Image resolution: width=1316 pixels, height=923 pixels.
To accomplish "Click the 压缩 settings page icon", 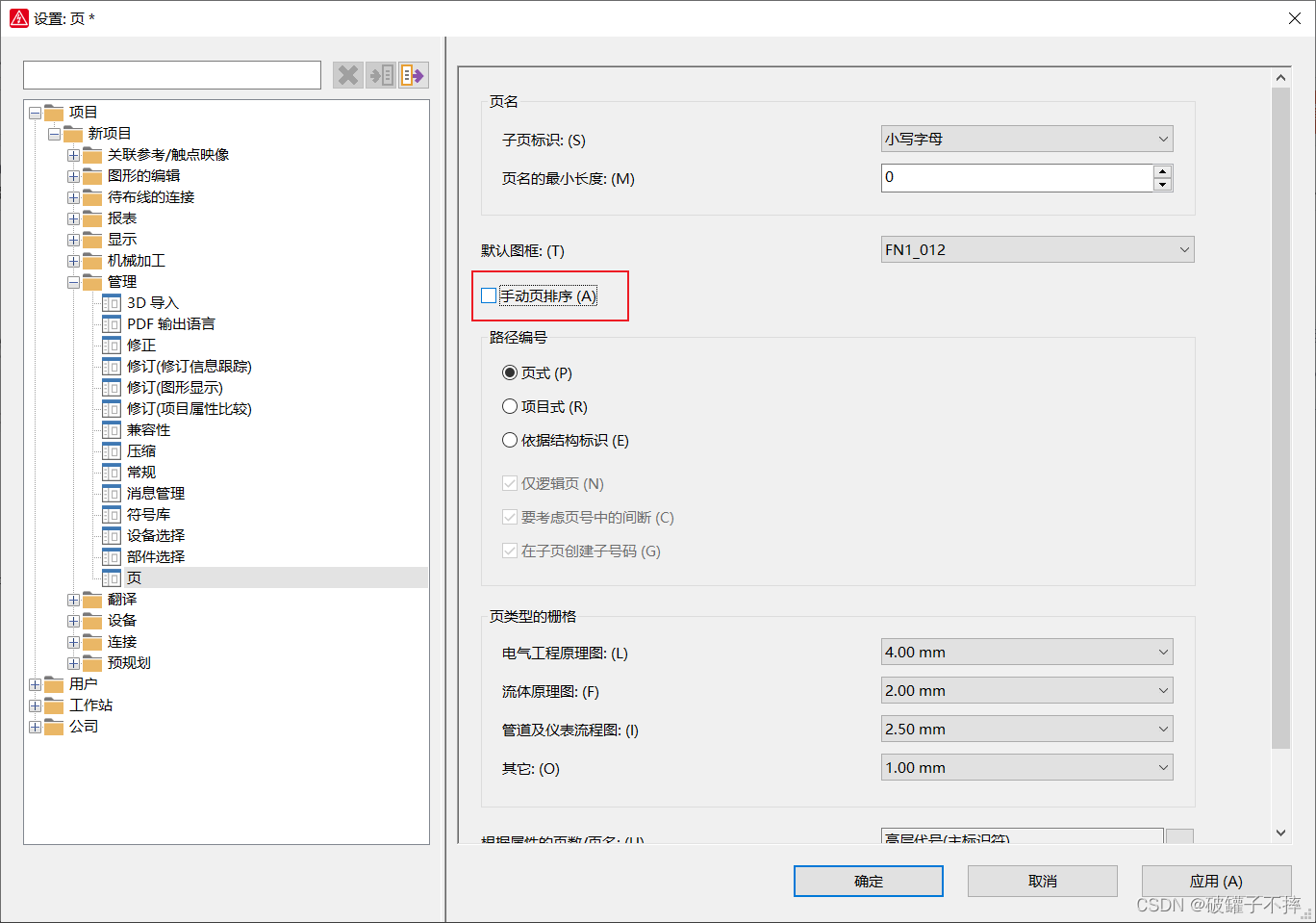I will 112,451.
